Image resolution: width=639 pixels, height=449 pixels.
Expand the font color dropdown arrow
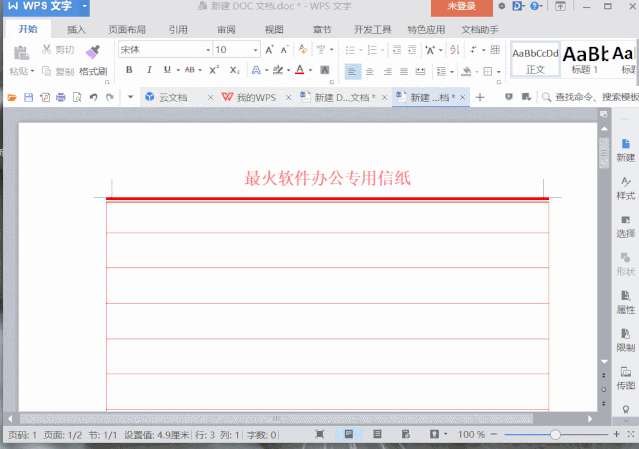311,70
